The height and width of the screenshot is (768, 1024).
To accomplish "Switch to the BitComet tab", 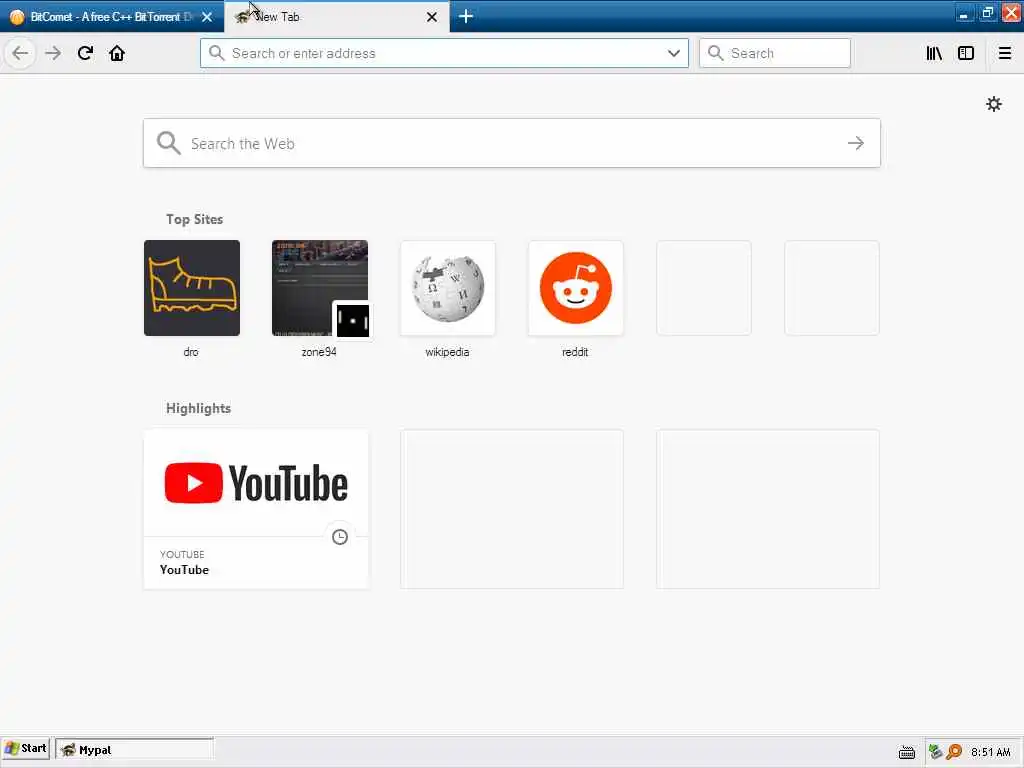I will [x=112, y=16].
